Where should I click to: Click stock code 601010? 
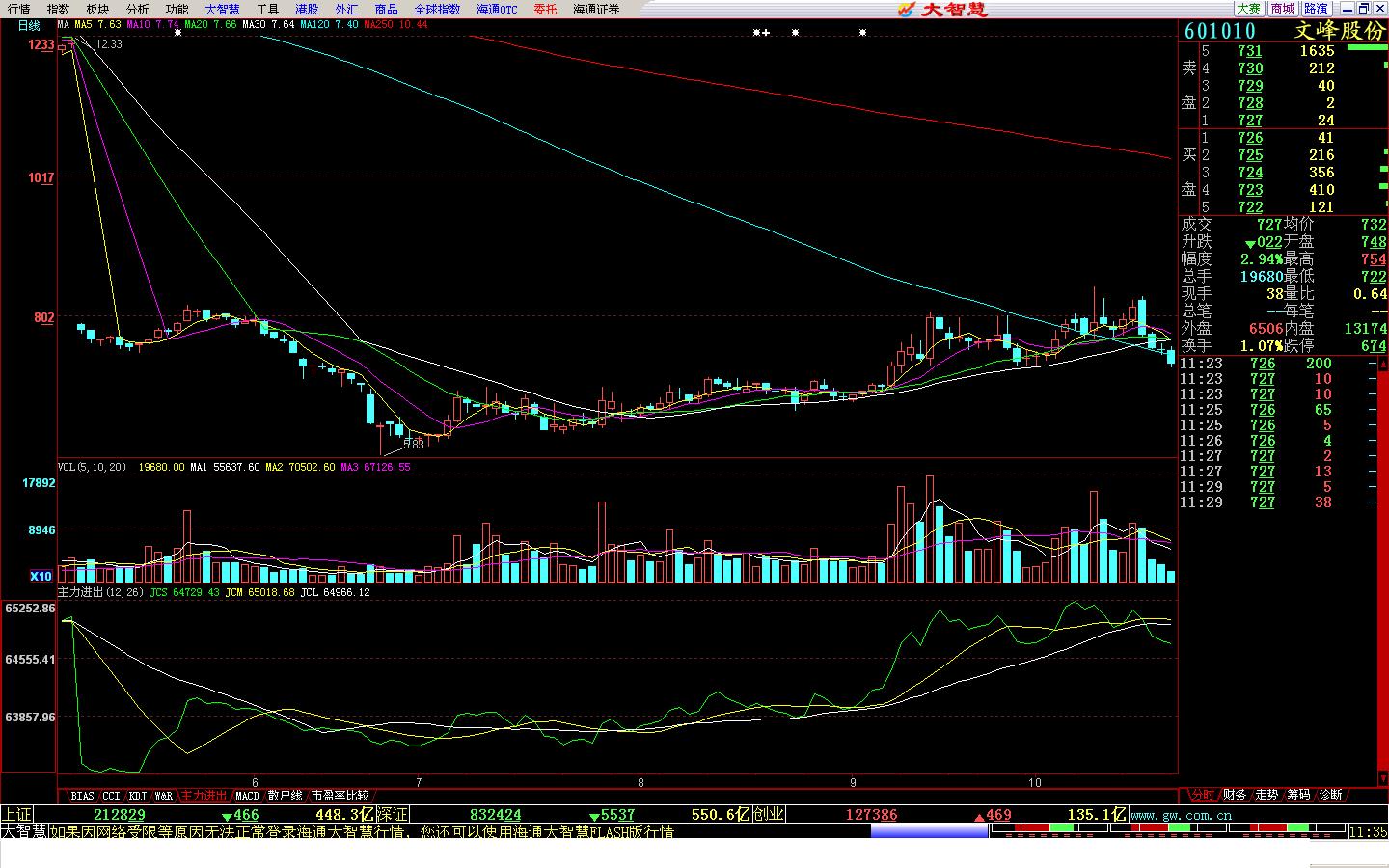tap(1220, 31)
